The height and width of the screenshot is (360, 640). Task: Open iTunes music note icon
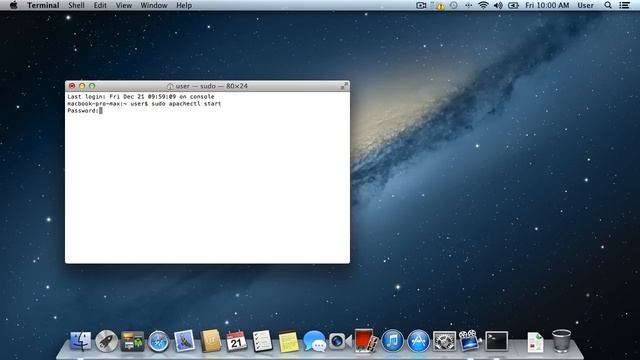[x=392, y=341]
